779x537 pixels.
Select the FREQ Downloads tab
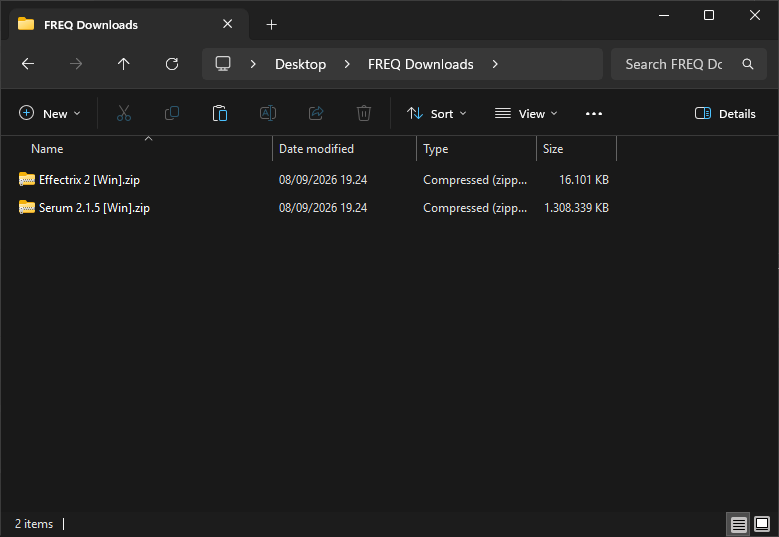pyautogui.click(x=129, y=24)
